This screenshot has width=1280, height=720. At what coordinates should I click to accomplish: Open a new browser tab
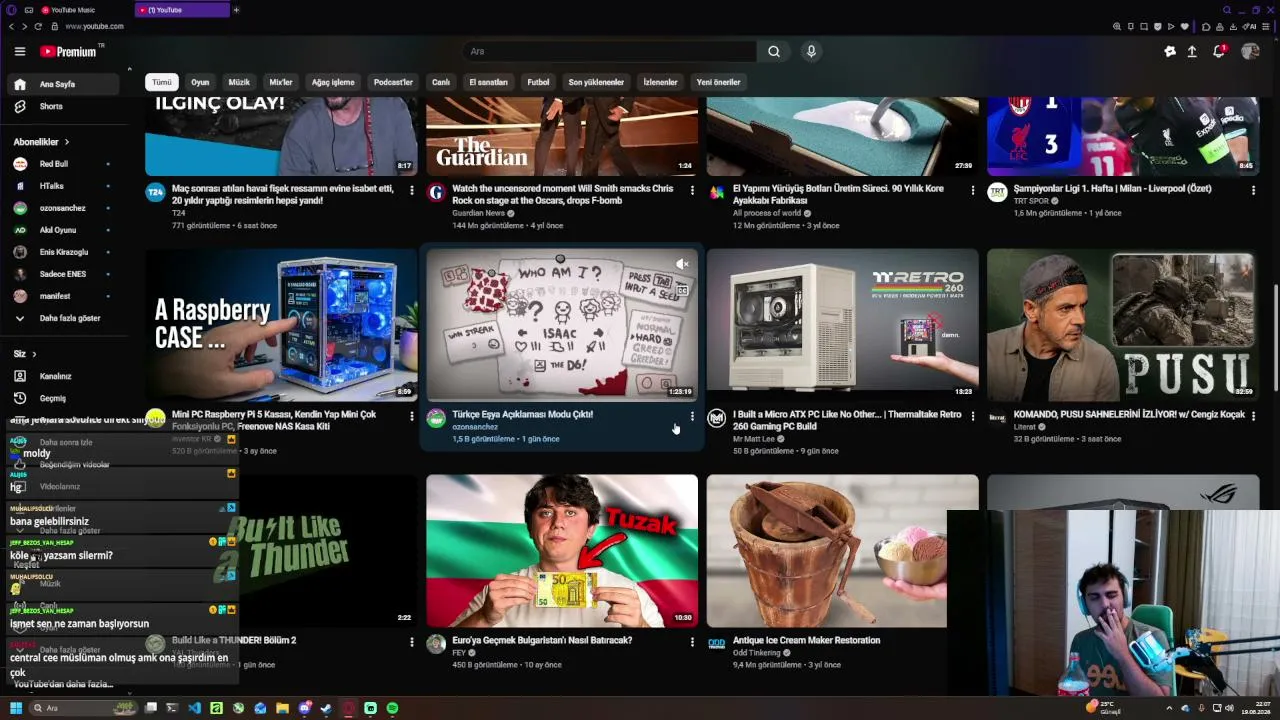click(x=237, y=10)
